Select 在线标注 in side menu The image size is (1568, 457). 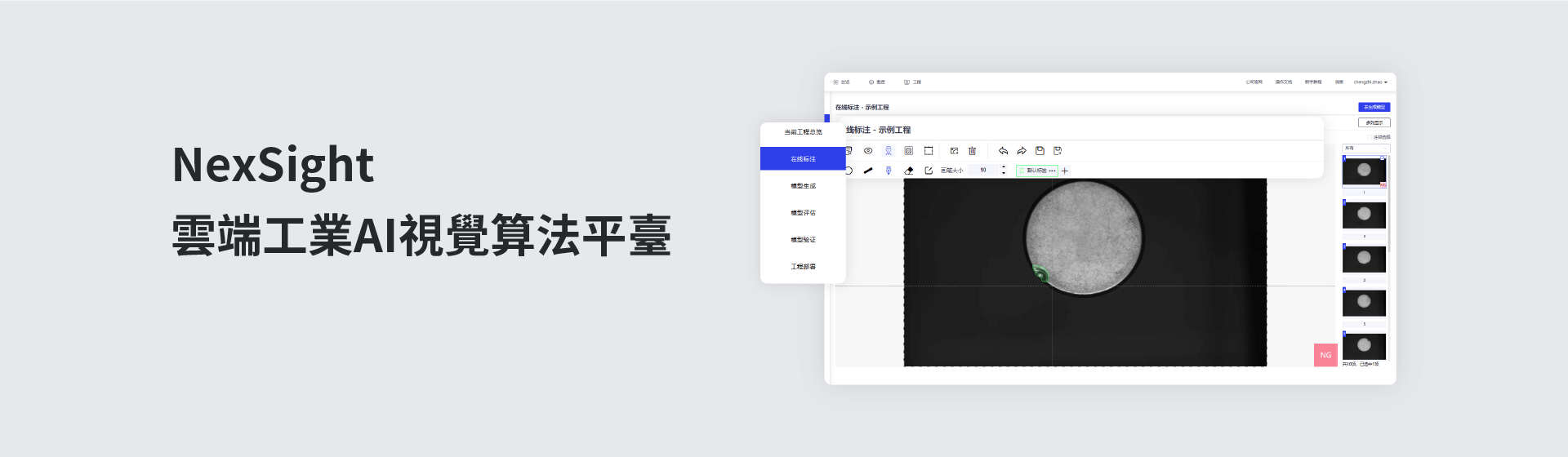803,159
